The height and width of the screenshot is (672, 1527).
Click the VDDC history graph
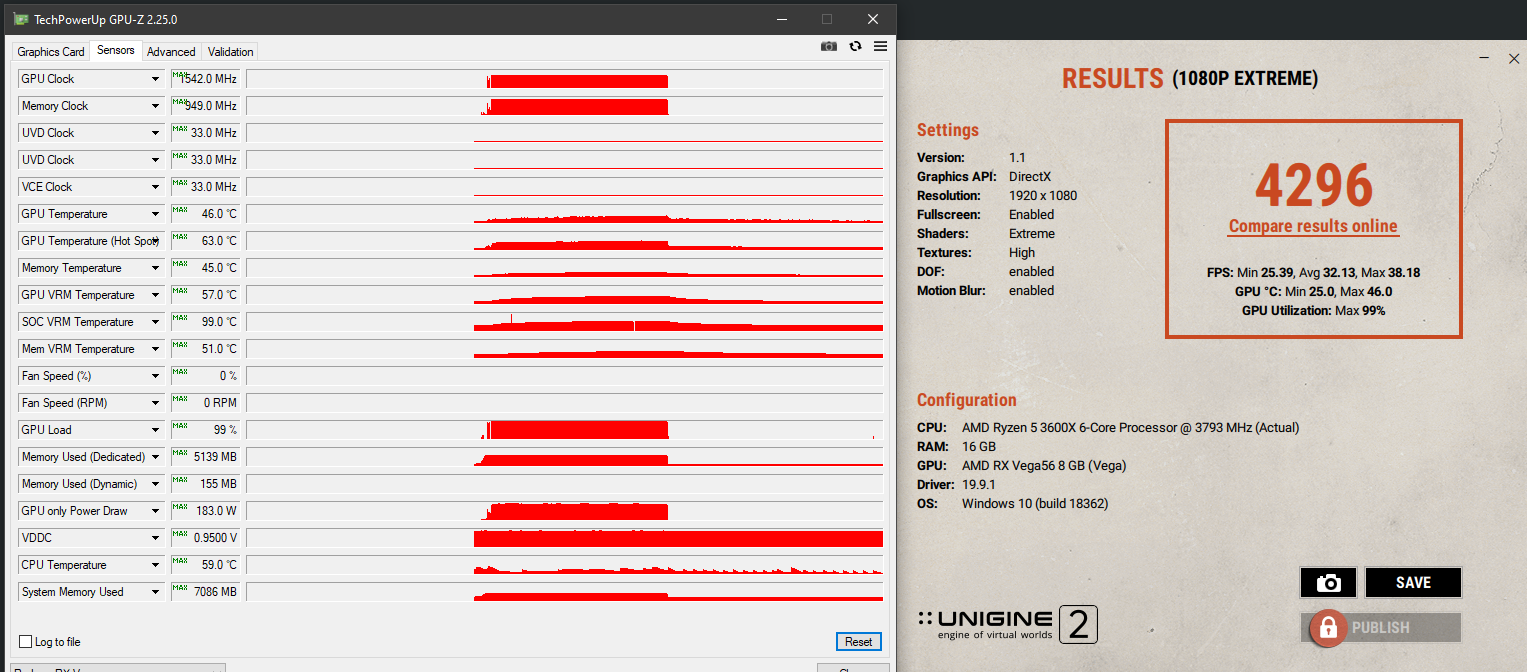point(564,538)
